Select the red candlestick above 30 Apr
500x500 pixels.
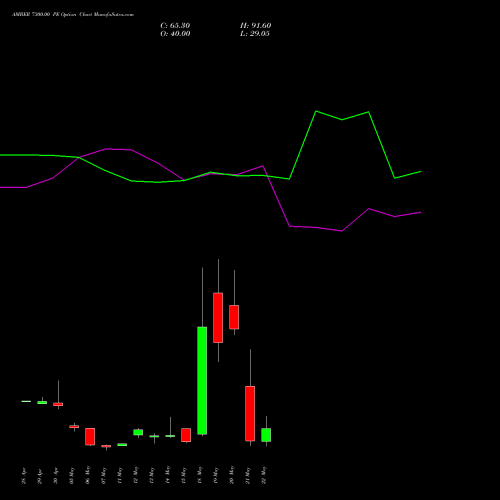point(58,404)
